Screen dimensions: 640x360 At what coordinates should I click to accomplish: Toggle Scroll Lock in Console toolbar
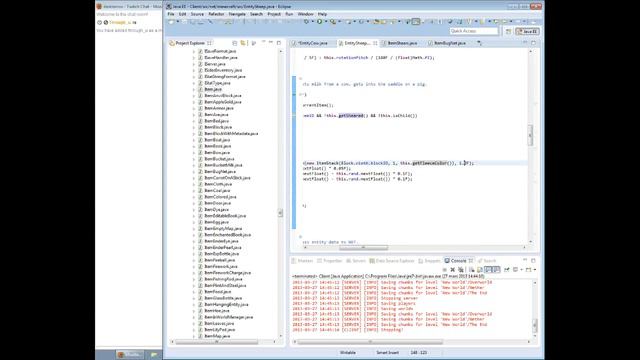click(x=480, y=270)
